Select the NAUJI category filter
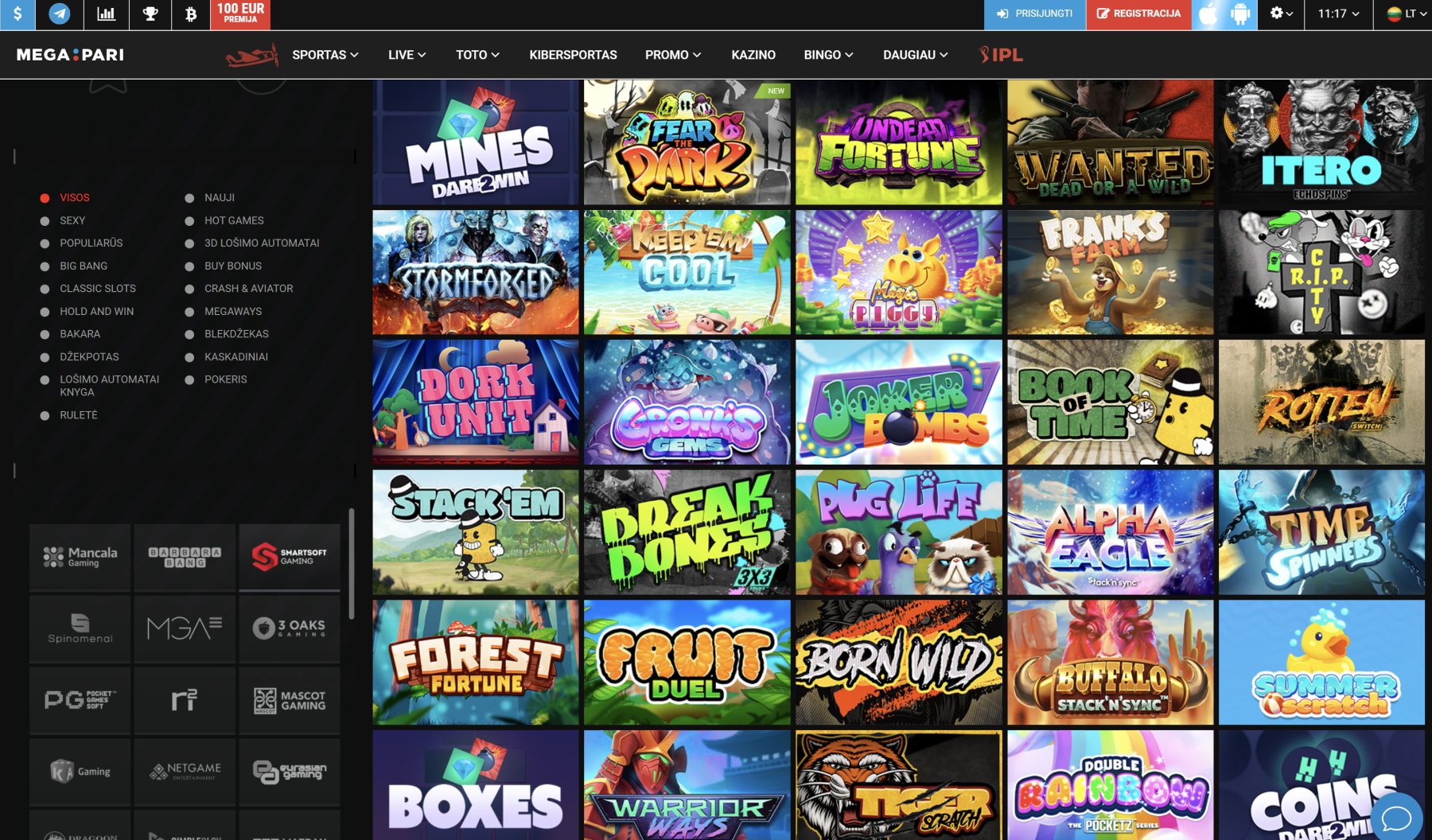The height and width of the screenshot is (840, 1432). [219, 197]
